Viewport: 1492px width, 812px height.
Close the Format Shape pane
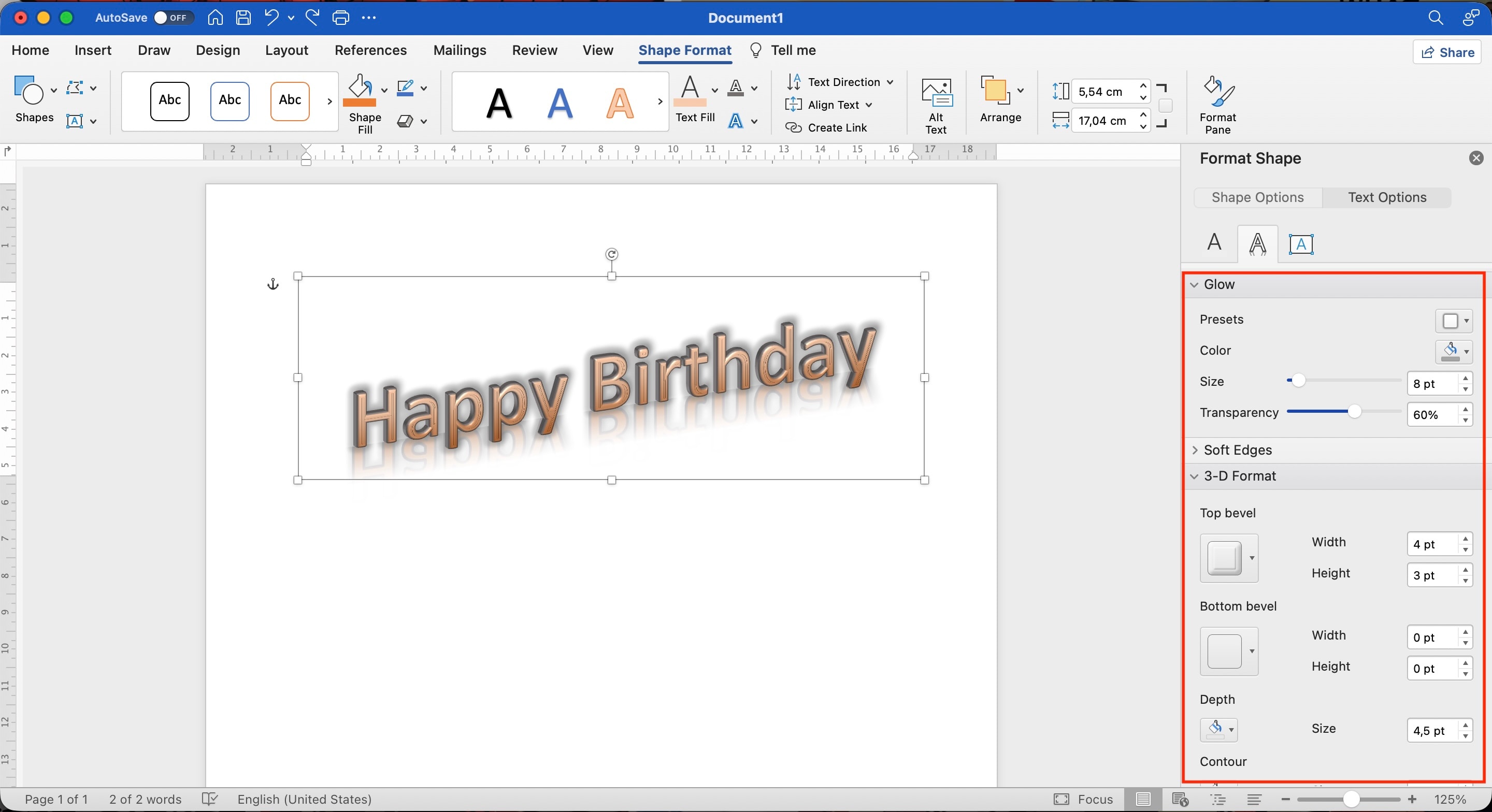pos(1476,157)
